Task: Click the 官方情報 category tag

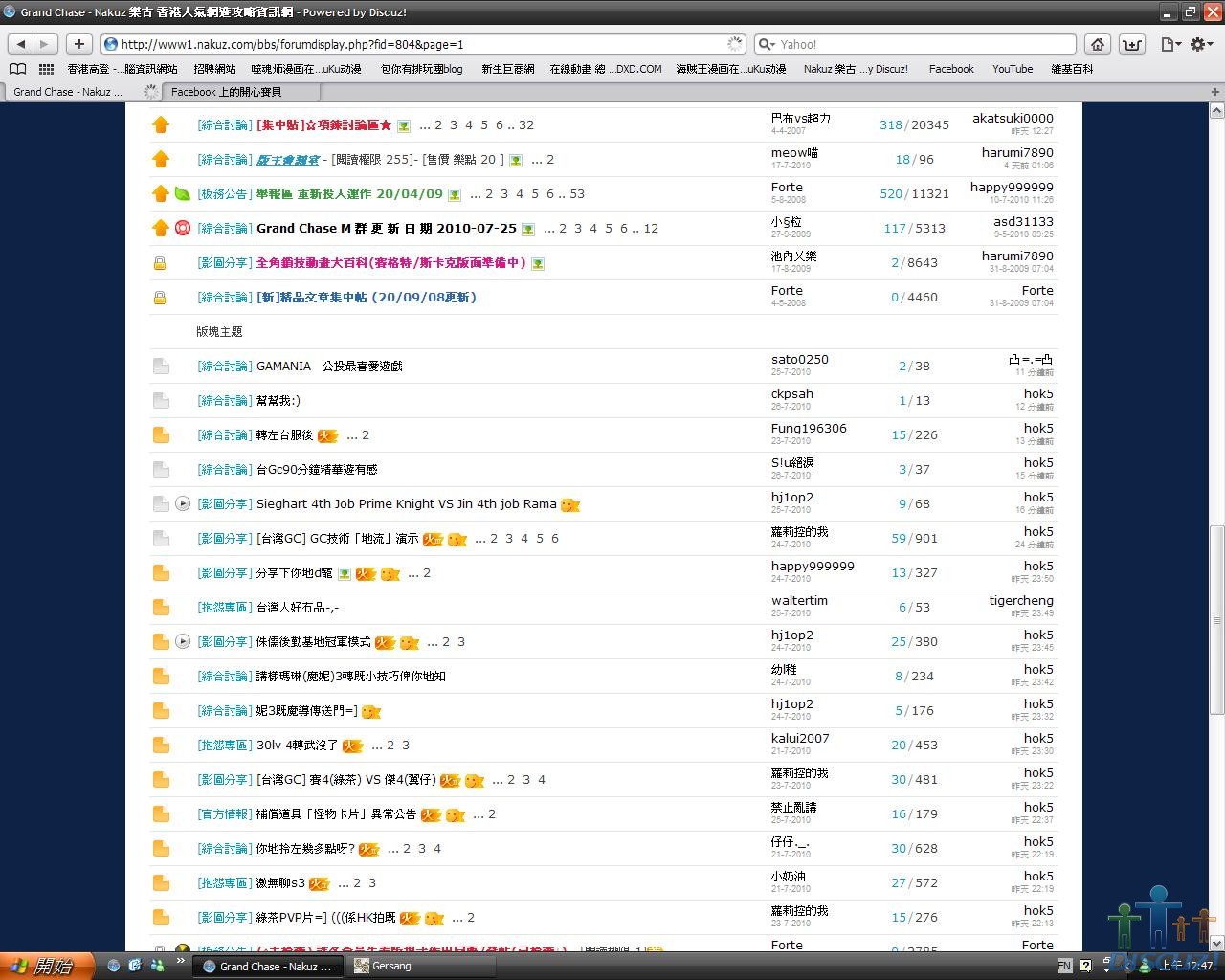Action: [x=225, y=814]
